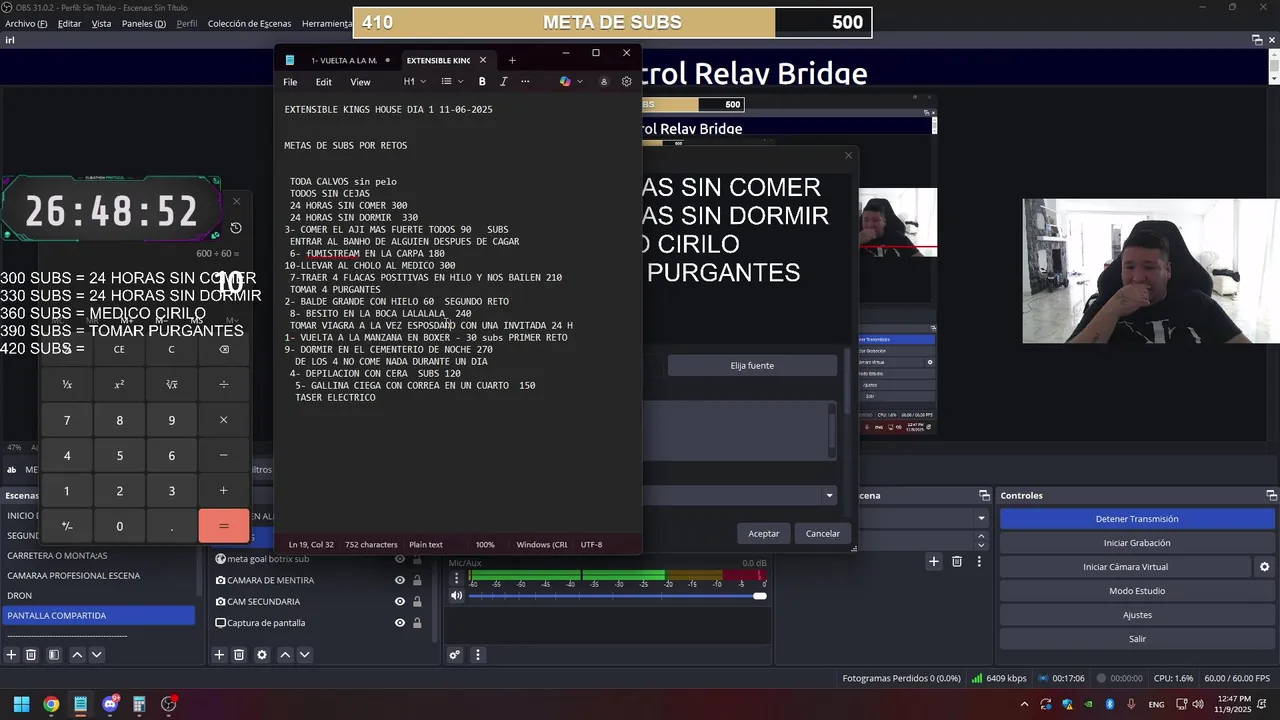Move selected scene down with the arrow
1280x720 pixels.
97,655
